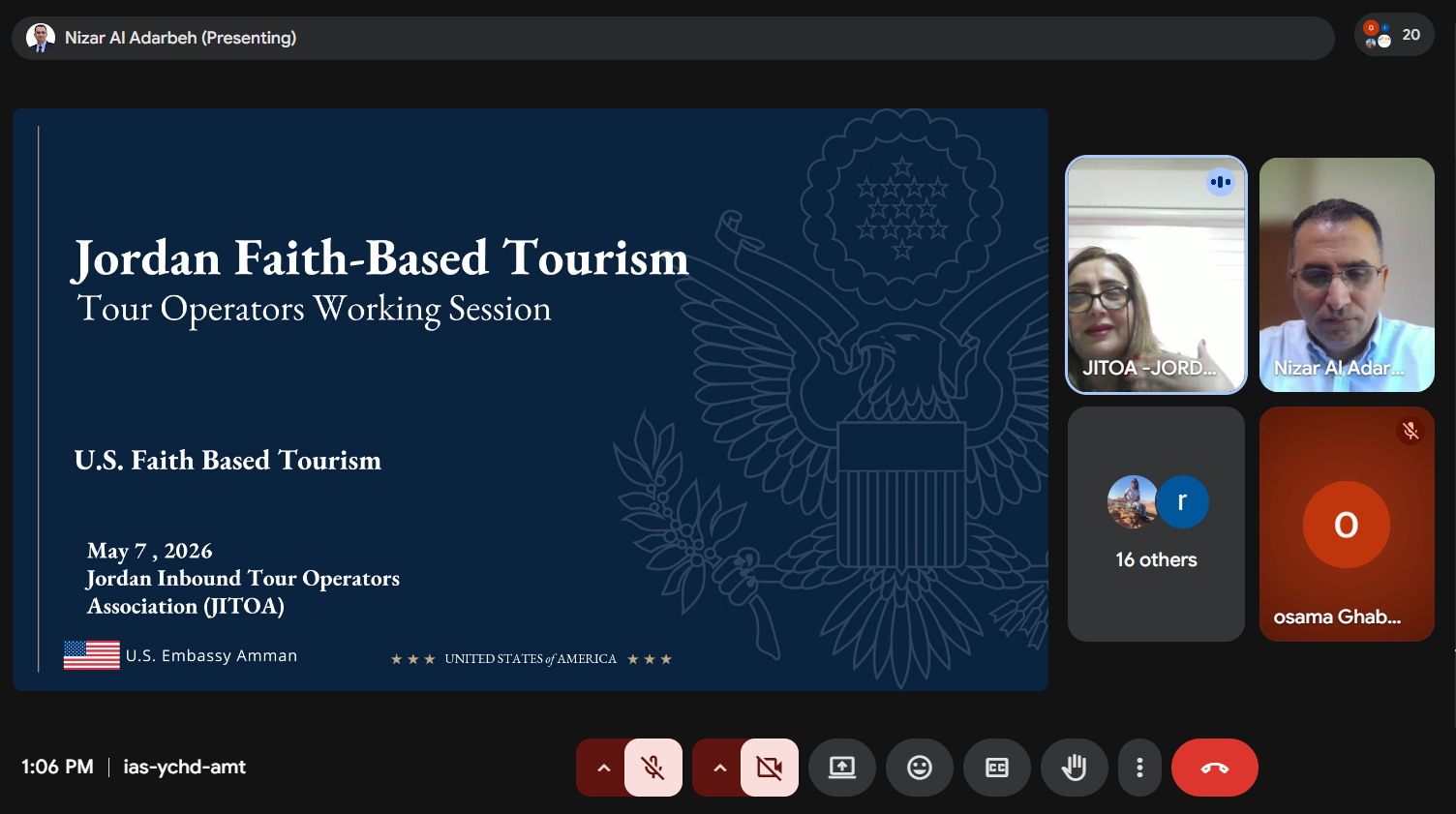This screenshot has height=814, width=1456.
Task: Click the muted mic icon on osama tile
Action: click(x=1410, y=431)
